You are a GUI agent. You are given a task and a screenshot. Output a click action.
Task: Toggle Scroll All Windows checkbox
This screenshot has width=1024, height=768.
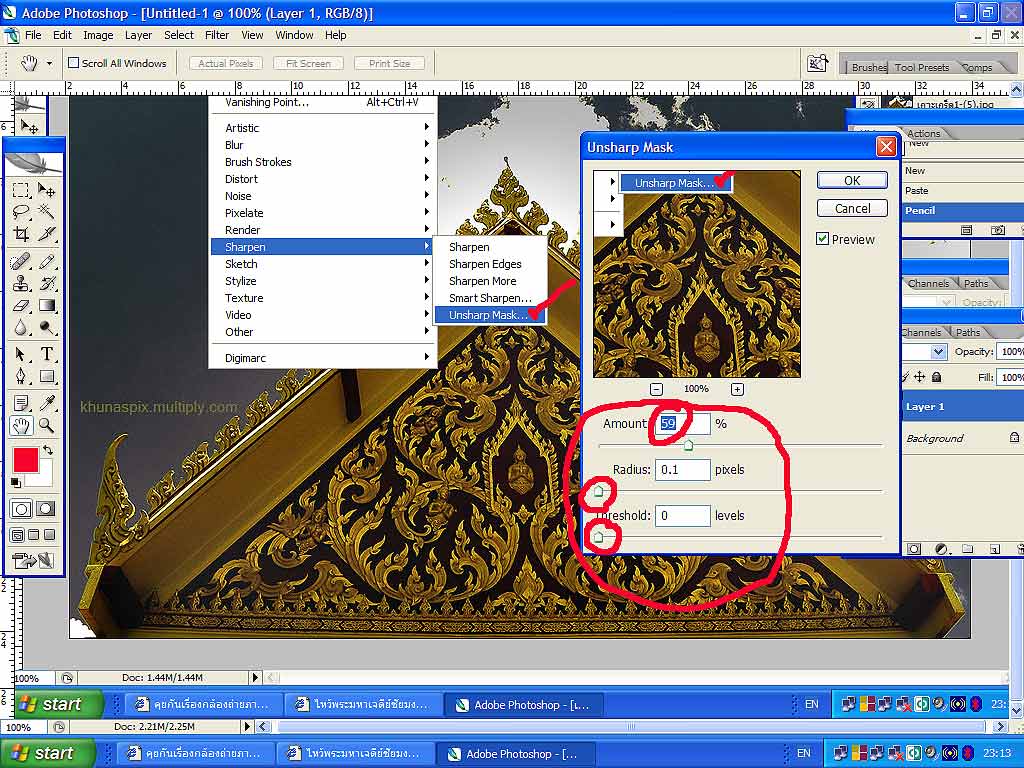[x=73, y=63]
